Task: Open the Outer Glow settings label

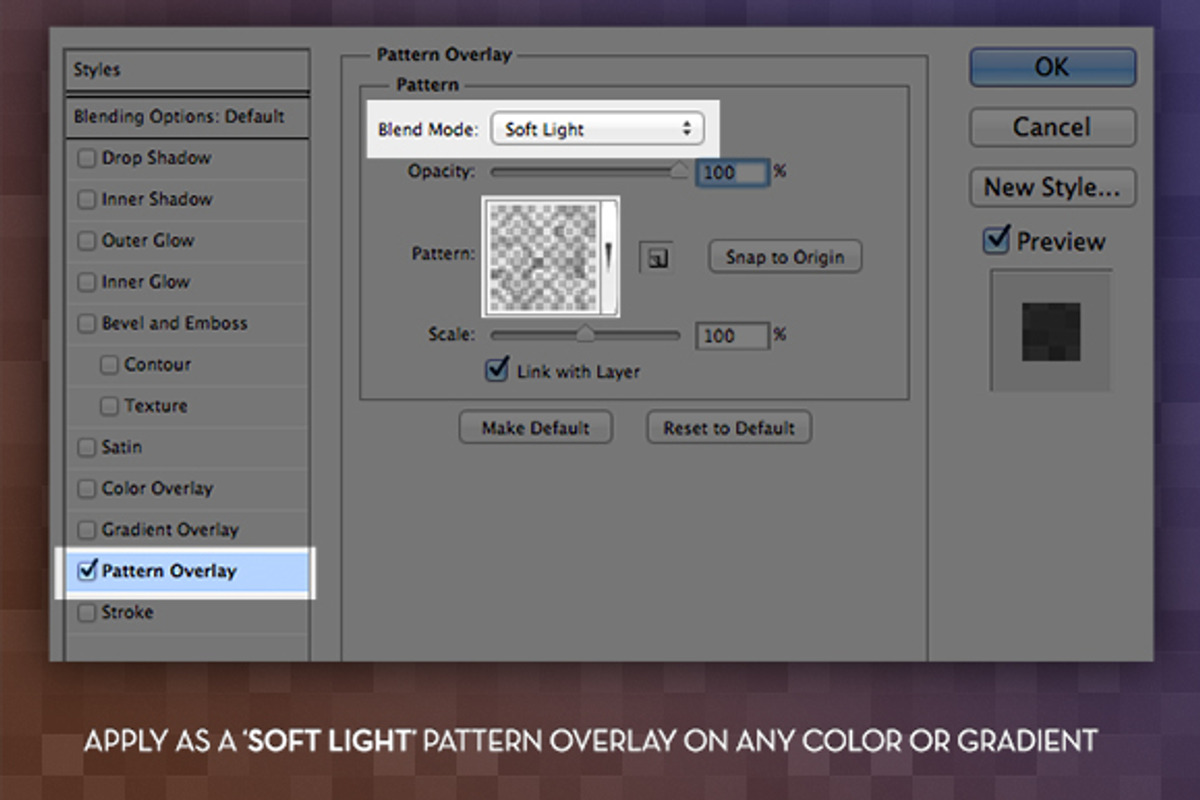Action: coord(148,241)
